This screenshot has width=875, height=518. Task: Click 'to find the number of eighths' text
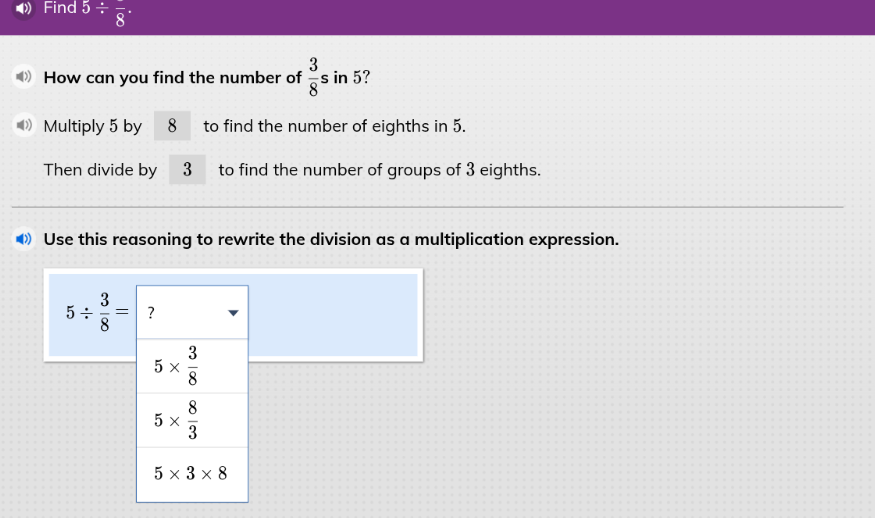(x=334, y=126)
